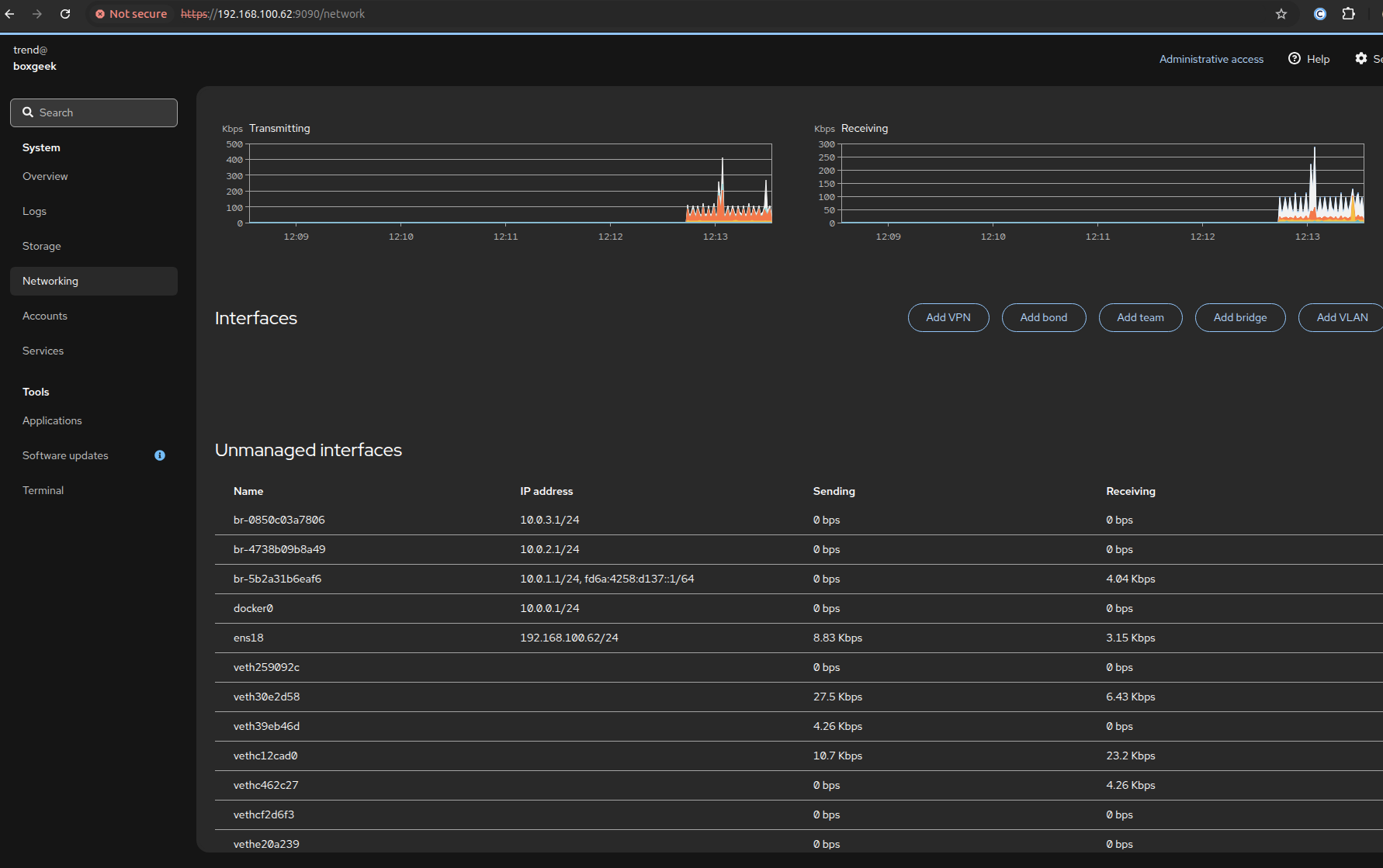Click the Transmitting graph
The image size is (1383, 868).
pos(510,183)
